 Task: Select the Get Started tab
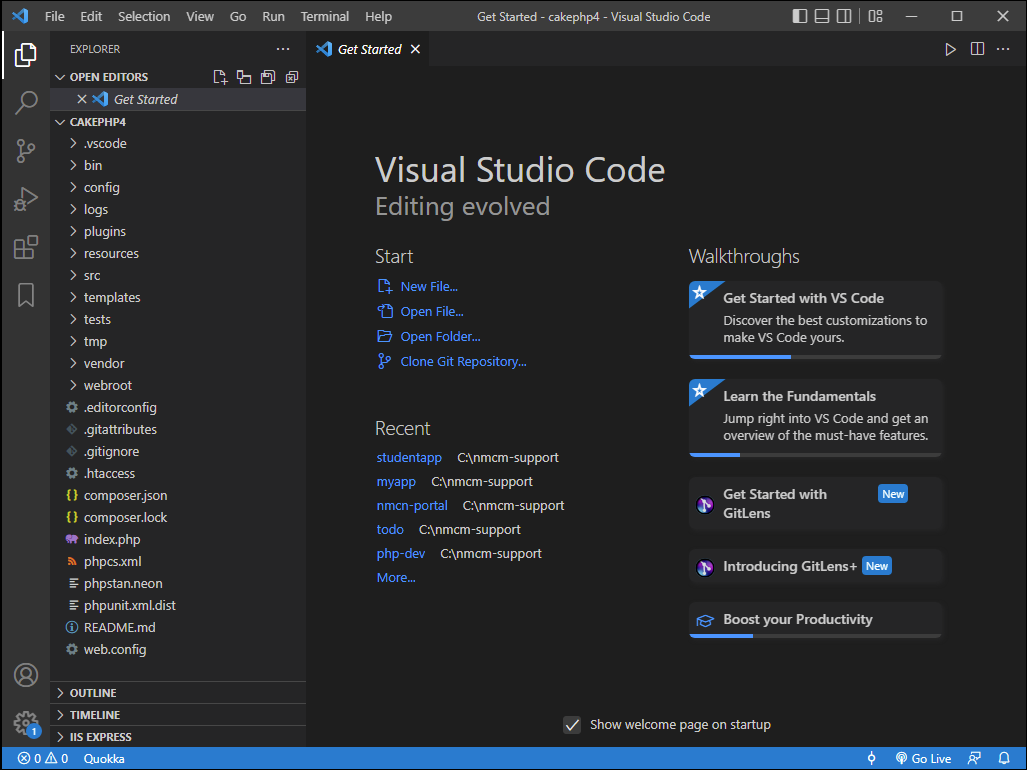coord(368,49)
